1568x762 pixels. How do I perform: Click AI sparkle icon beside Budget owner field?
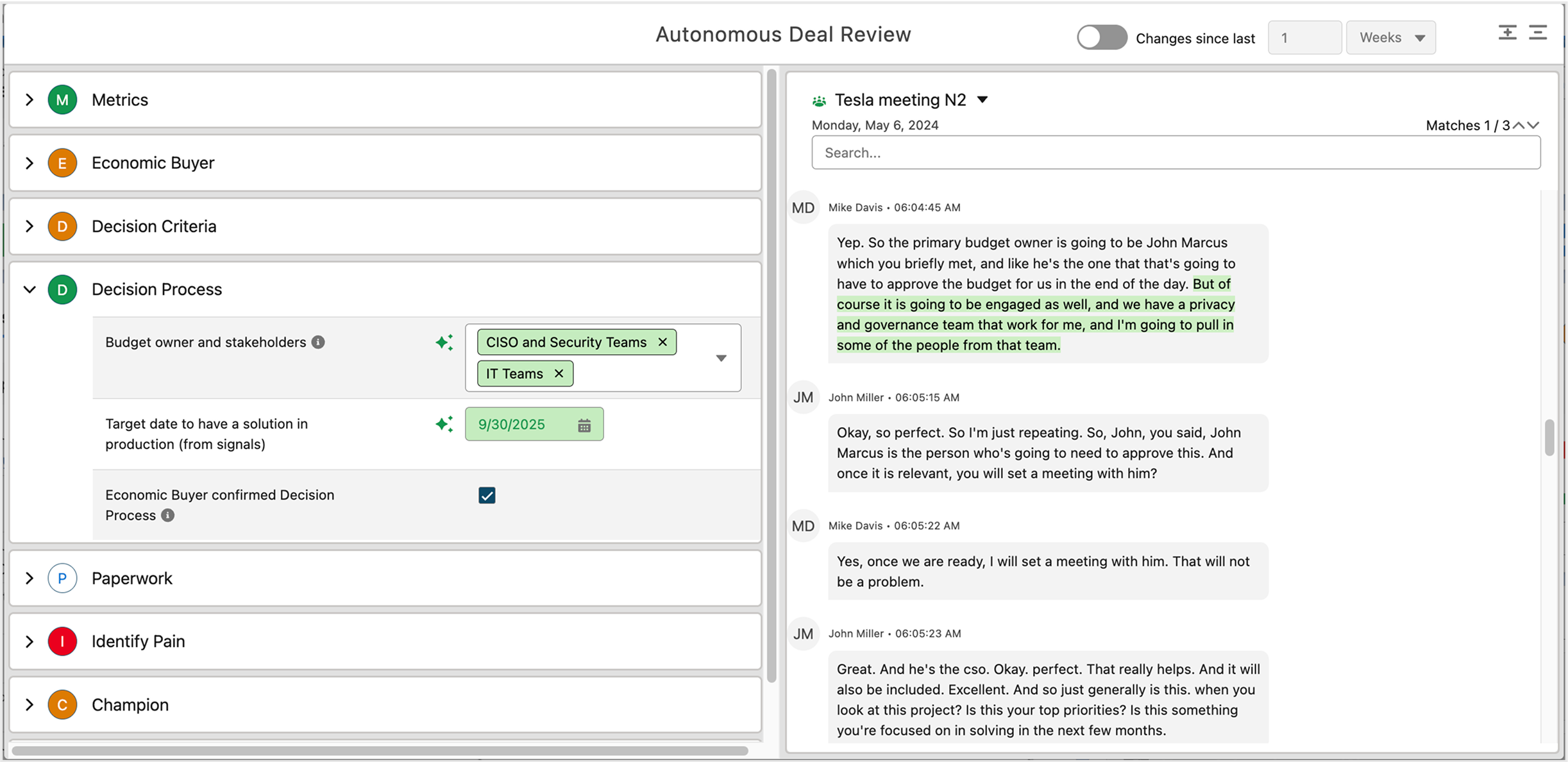[444, 343]
